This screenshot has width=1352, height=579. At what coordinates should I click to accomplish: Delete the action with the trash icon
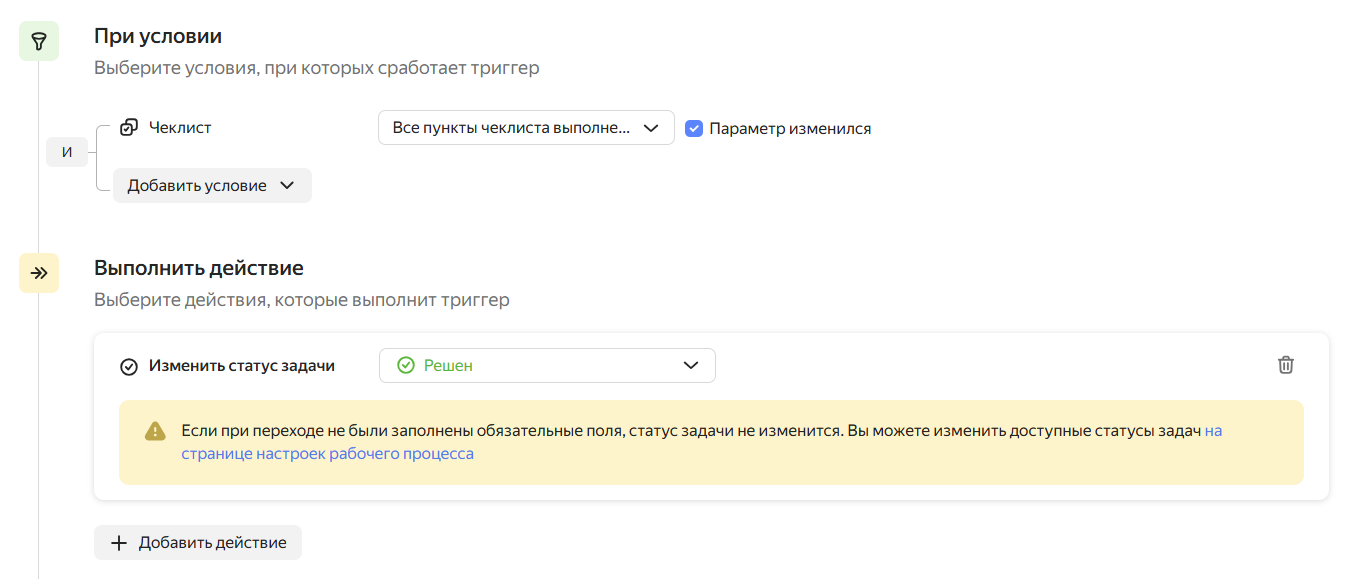(1286, 365)
